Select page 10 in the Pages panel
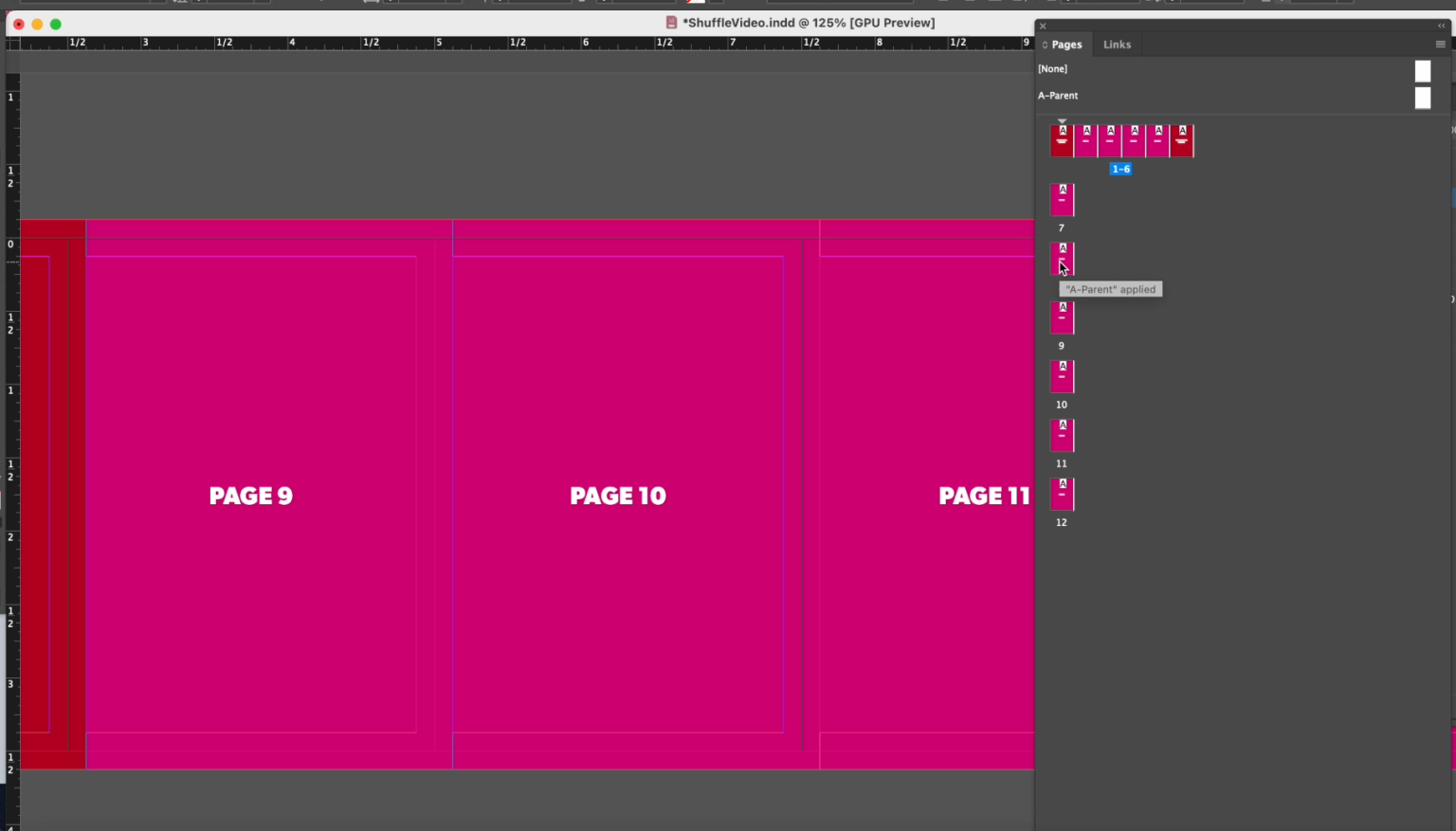The height and width of the screenshot is (831, 1456). click(x=1062, y=376)
